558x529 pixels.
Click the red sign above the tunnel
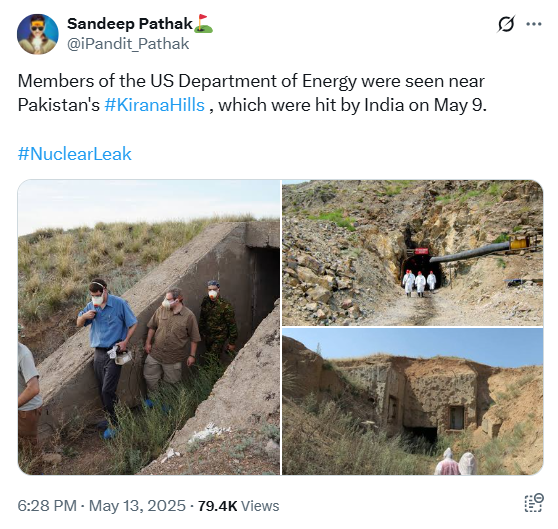[x=421, y=251]
